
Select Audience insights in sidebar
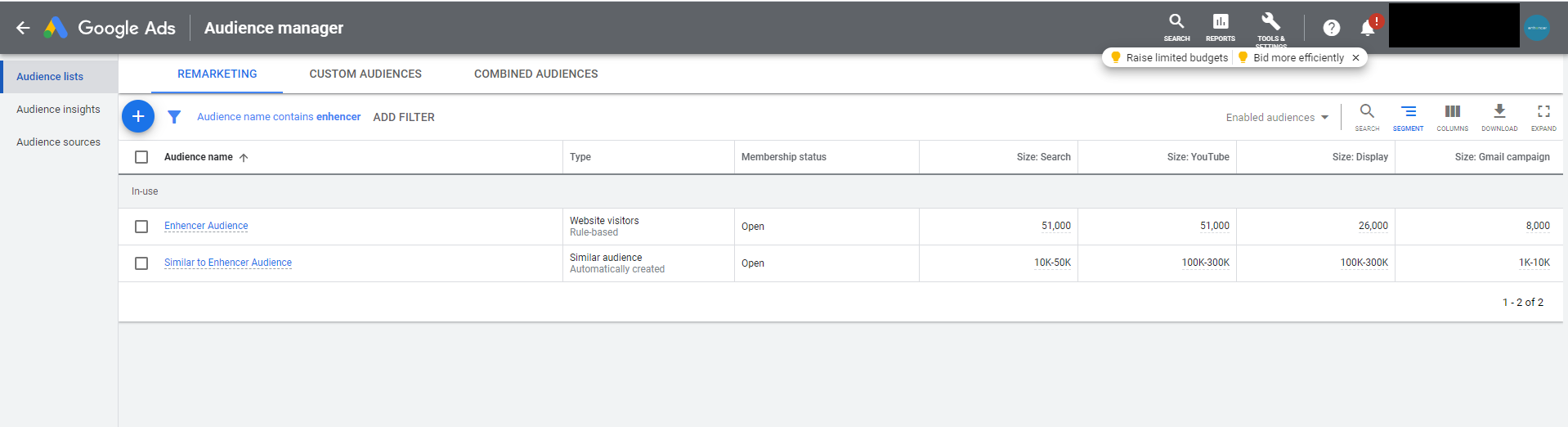59,109
